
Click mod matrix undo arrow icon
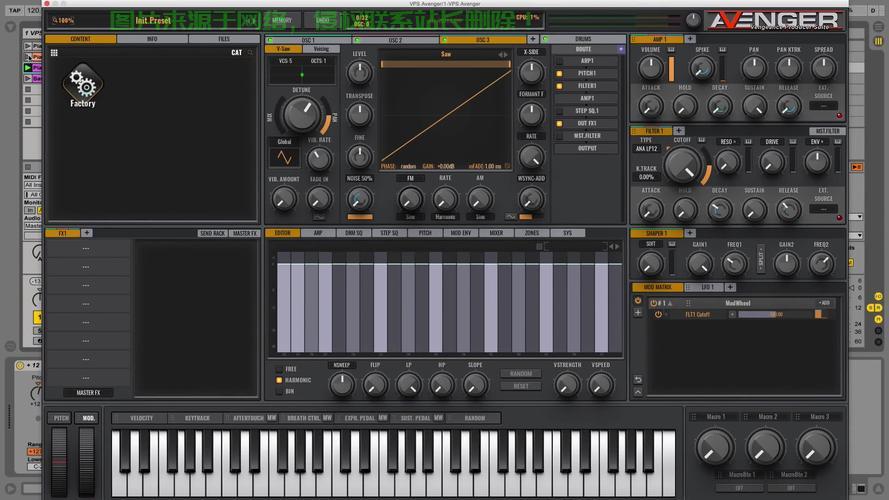coord(638,379)
